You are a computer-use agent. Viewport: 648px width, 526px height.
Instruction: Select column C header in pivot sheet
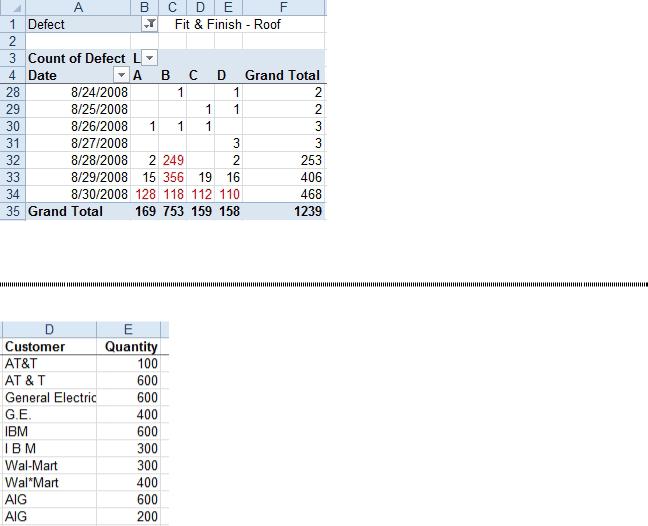173,7
